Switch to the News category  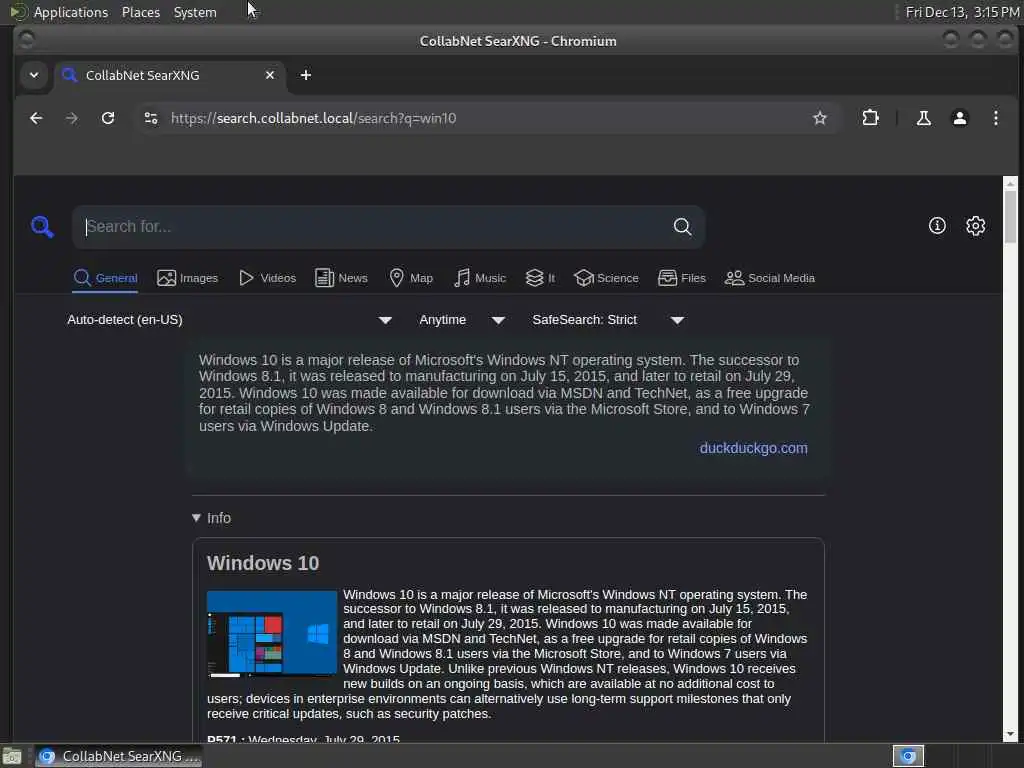pos(341,278)
